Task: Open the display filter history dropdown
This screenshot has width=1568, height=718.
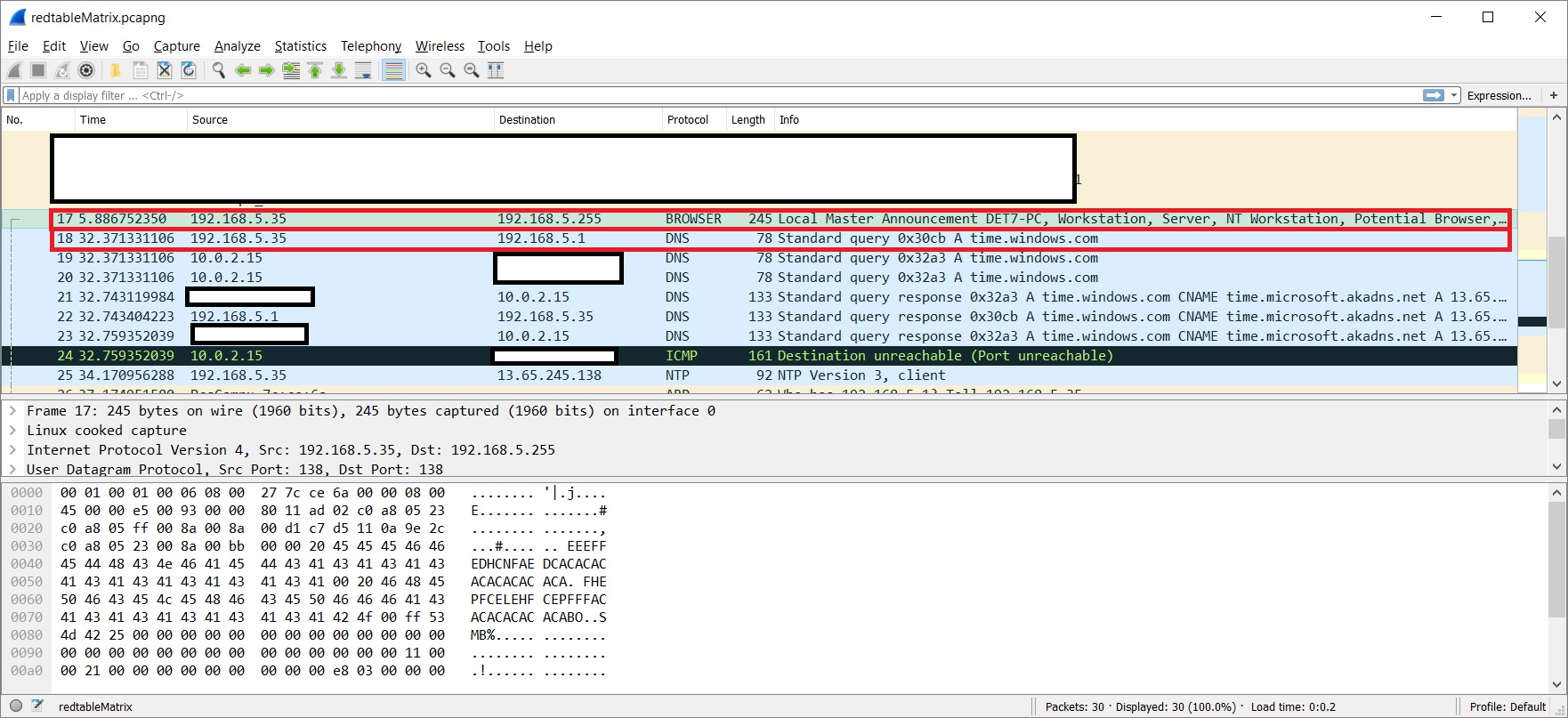Action: pyautogui.click(x=1454, y=95)
